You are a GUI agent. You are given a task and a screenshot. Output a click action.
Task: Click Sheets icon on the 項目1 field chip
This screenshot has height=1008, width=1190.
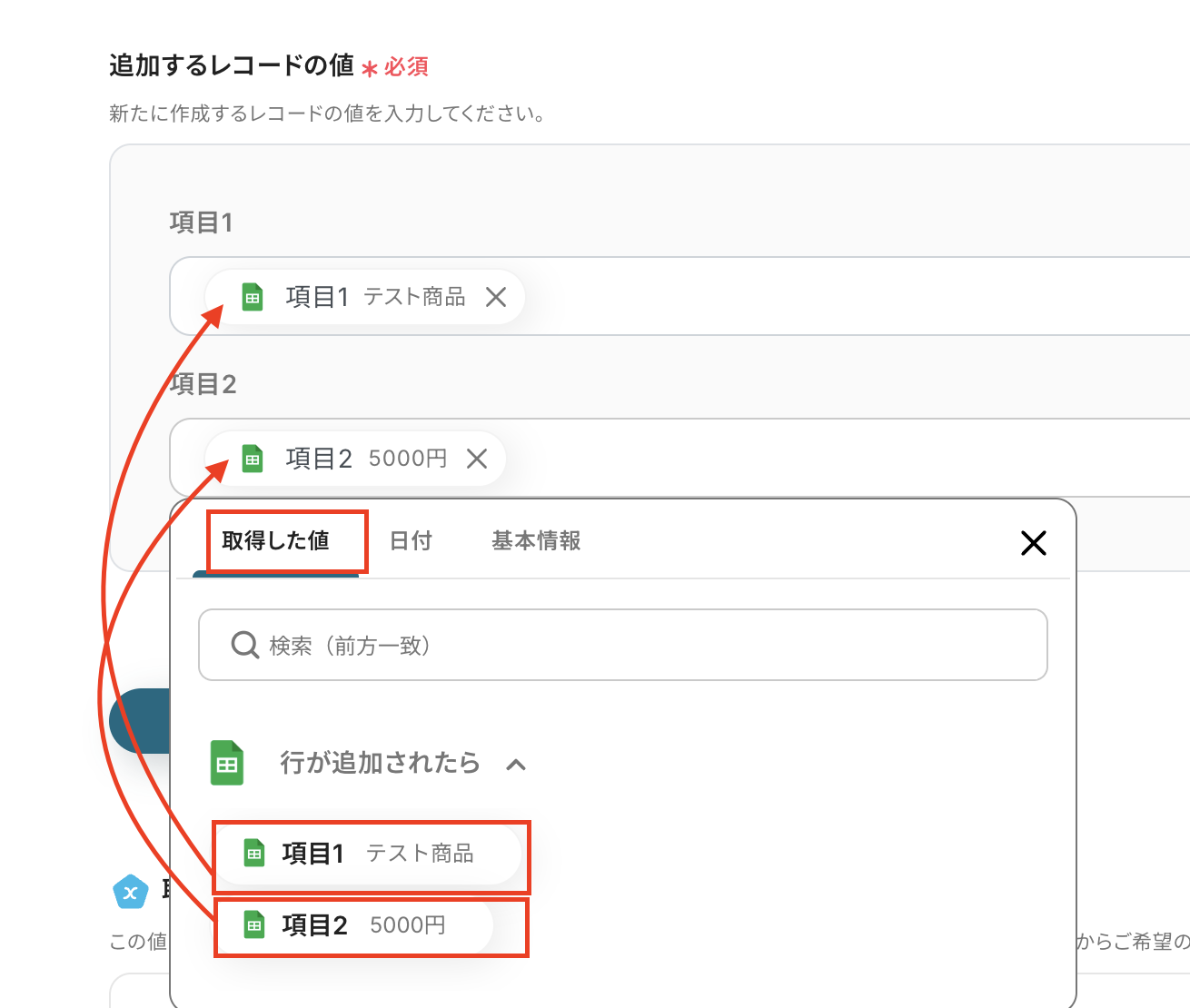pos(253,297)
